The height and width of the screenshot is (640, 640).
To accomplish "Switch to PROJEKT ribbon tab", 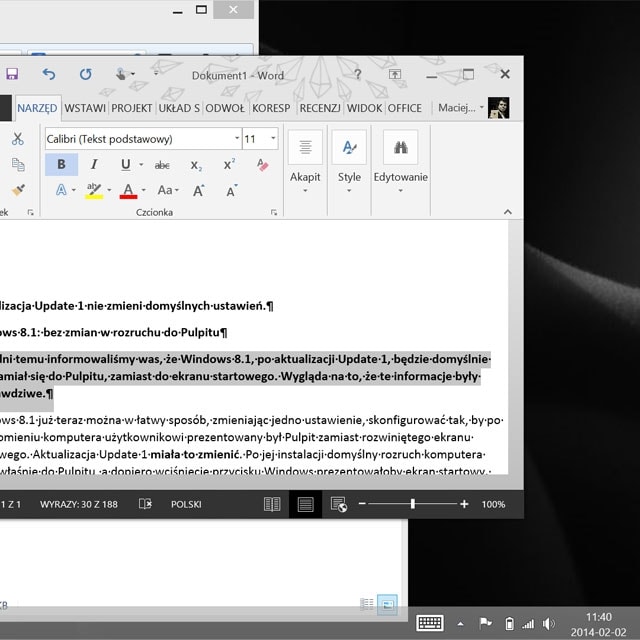I will 131,108.
